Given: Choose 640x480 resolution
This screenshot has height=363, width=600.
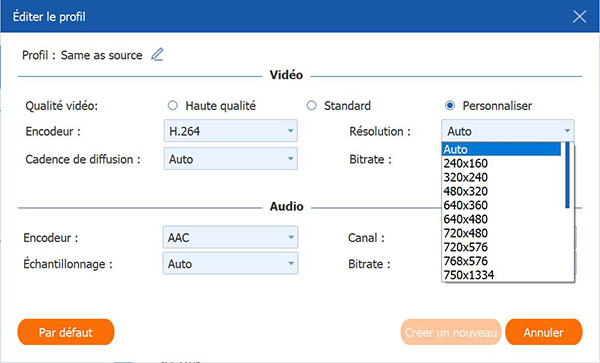Looking at the screenshot, I should tap(502, 219).
